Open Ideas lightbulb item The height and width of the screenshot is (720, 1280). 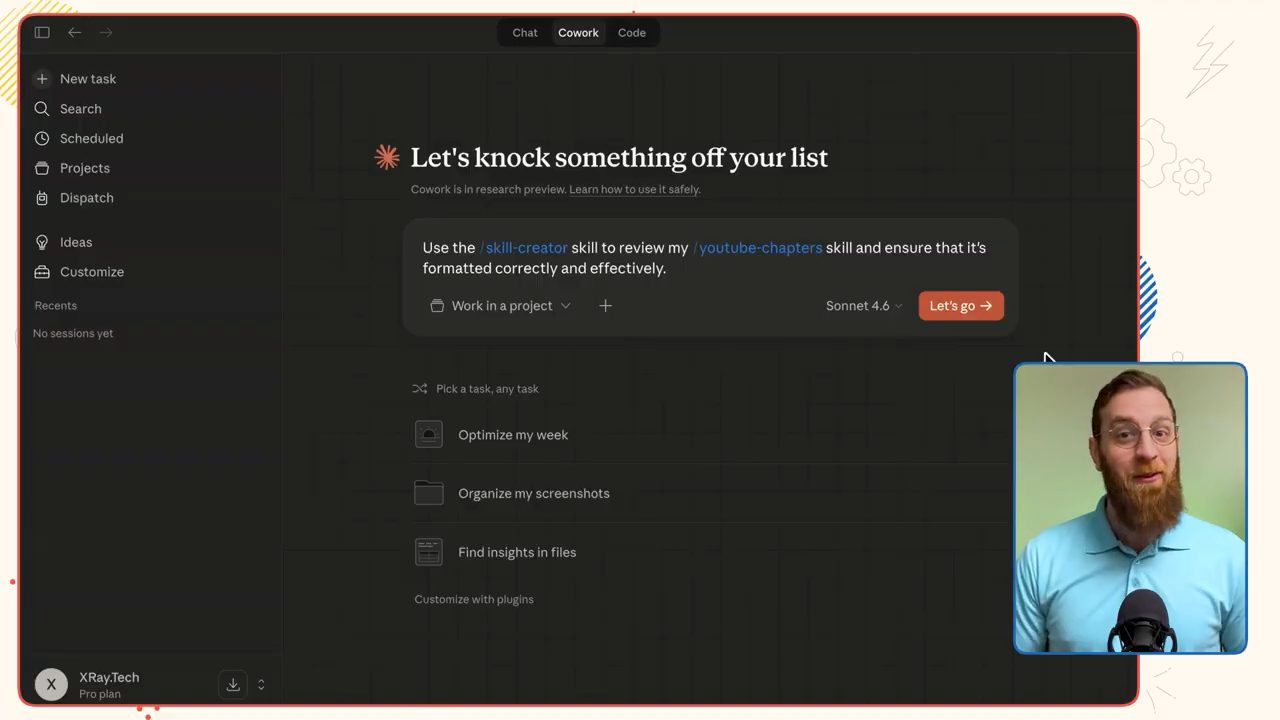[x=64, y=242]
